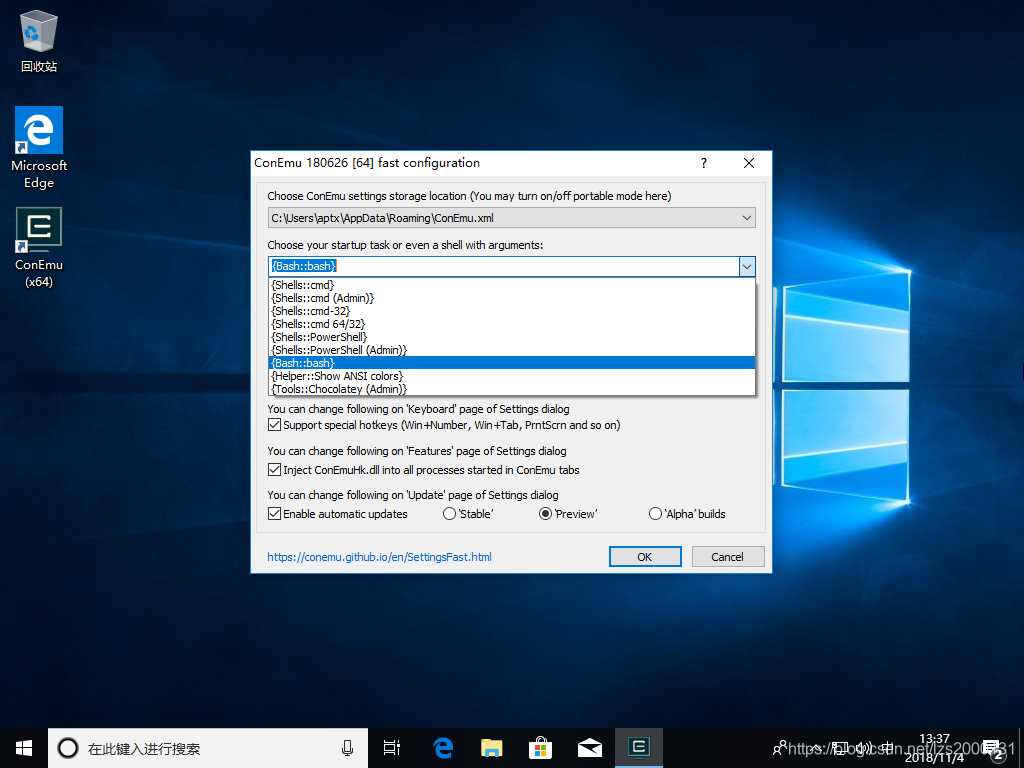Image resolution: width=1024 pixels, height=768 pixels.
Task: Select the 'Preview' update radio button
Action: (545, 514)
